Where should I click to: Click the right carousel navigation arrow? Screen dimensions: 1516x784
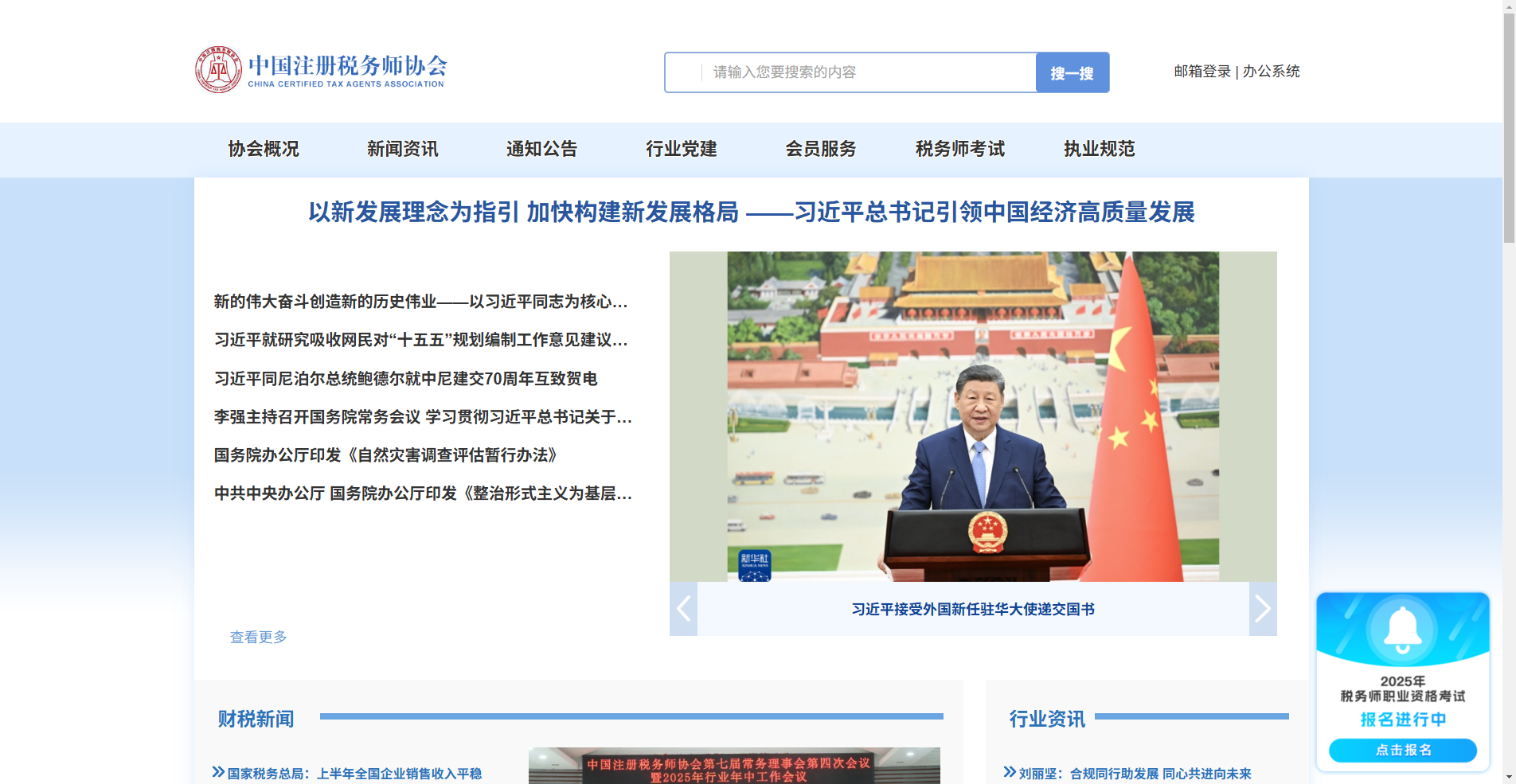pyautogui.click(x=1263, y=608)
